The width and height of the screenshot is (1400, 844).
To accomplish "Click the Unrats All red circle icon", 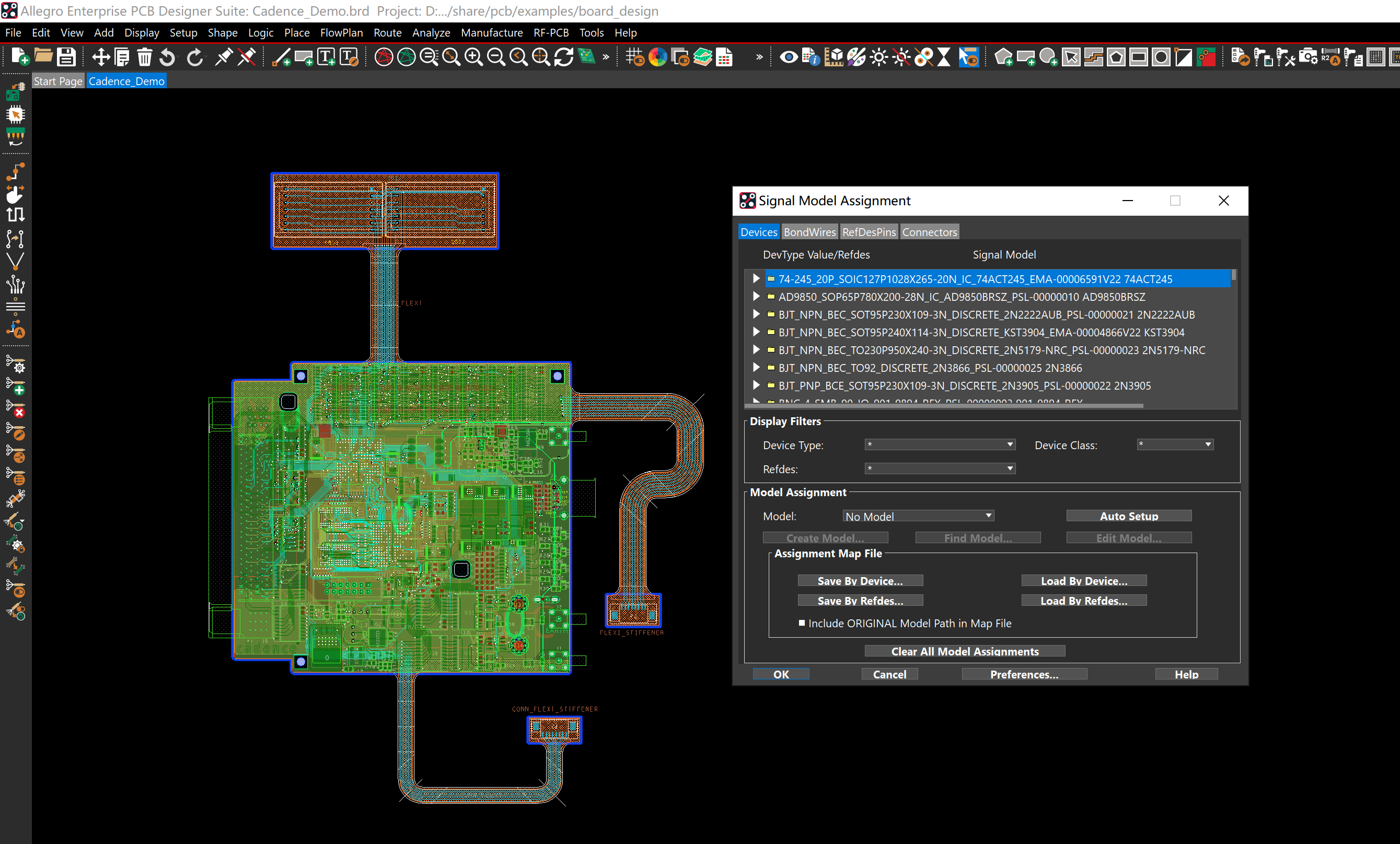I will [x=384, y=57].
